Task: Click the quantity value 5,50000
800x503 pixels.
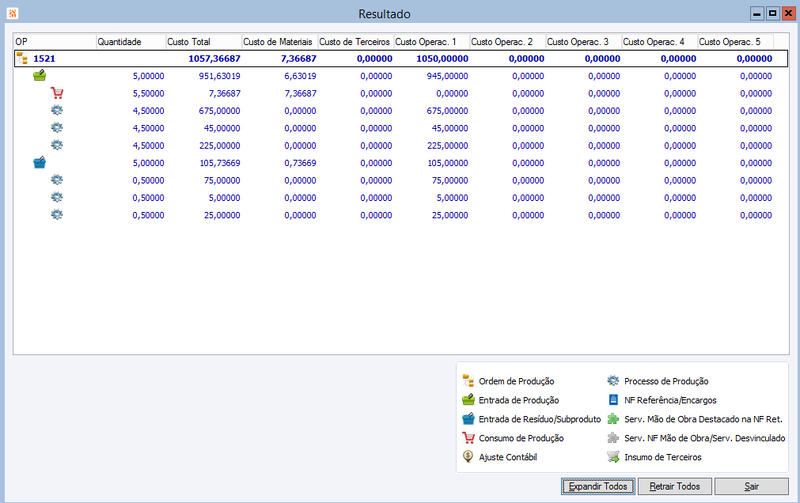Action: (x=148, y=93)
